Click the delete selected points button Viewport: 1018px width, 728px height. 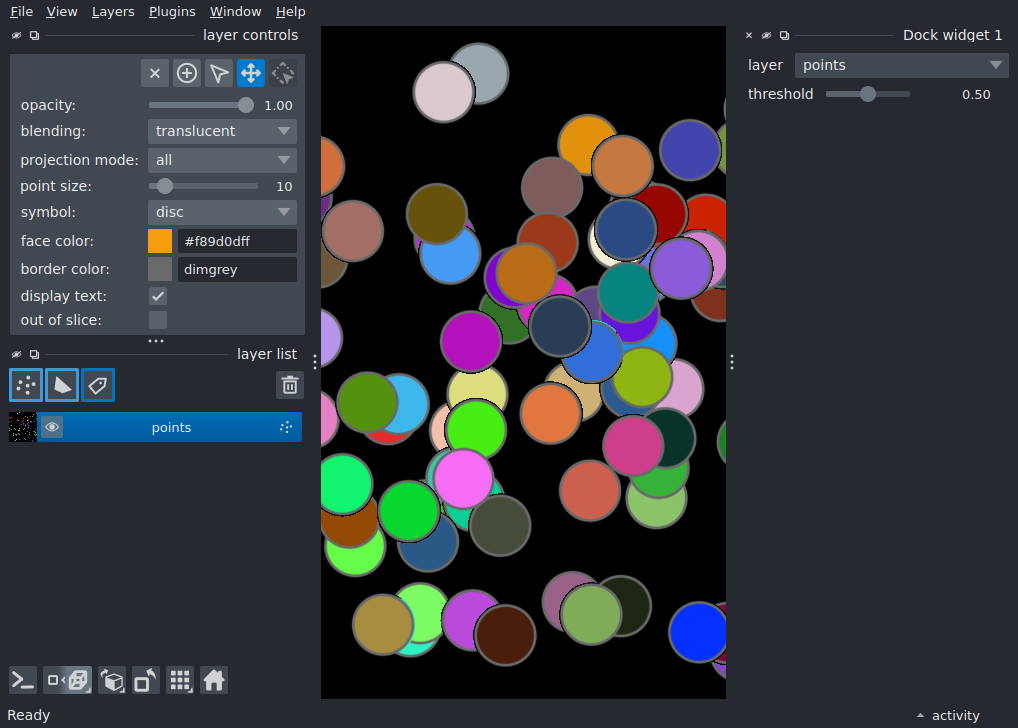pyautogui.click(x=155, y=73)
